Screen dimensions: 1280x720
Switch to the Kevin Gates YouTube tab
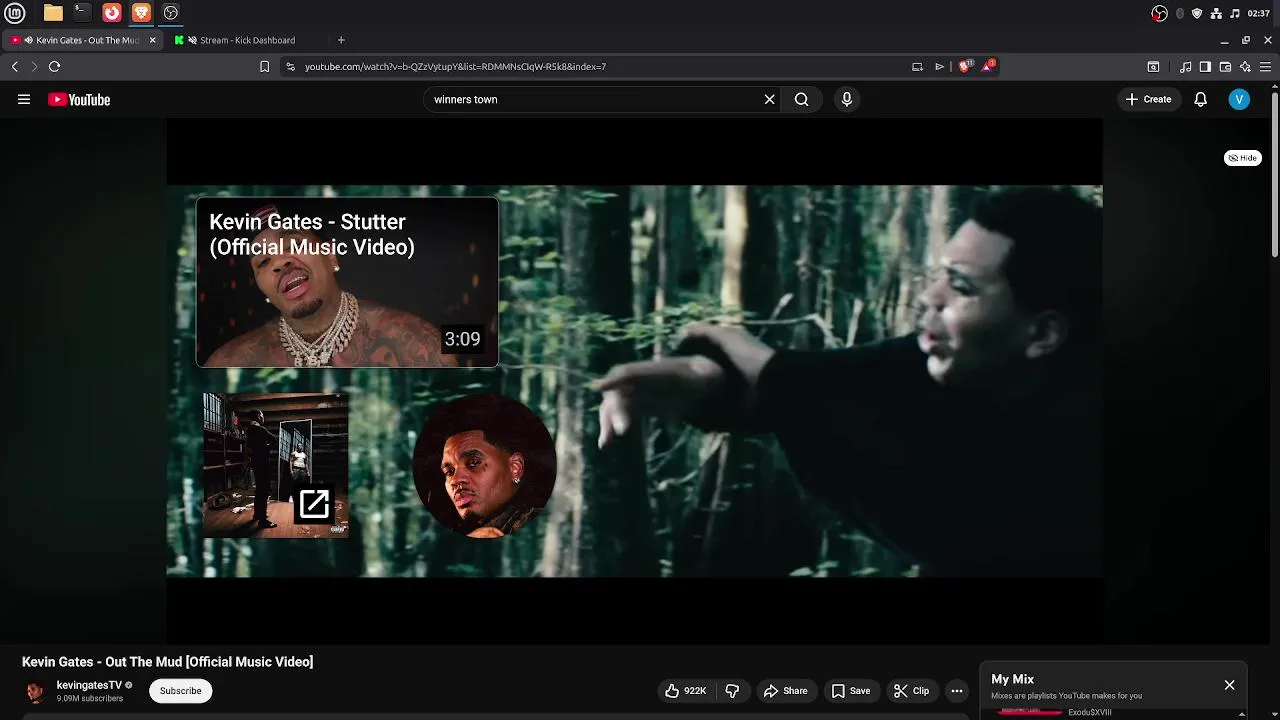84,40
